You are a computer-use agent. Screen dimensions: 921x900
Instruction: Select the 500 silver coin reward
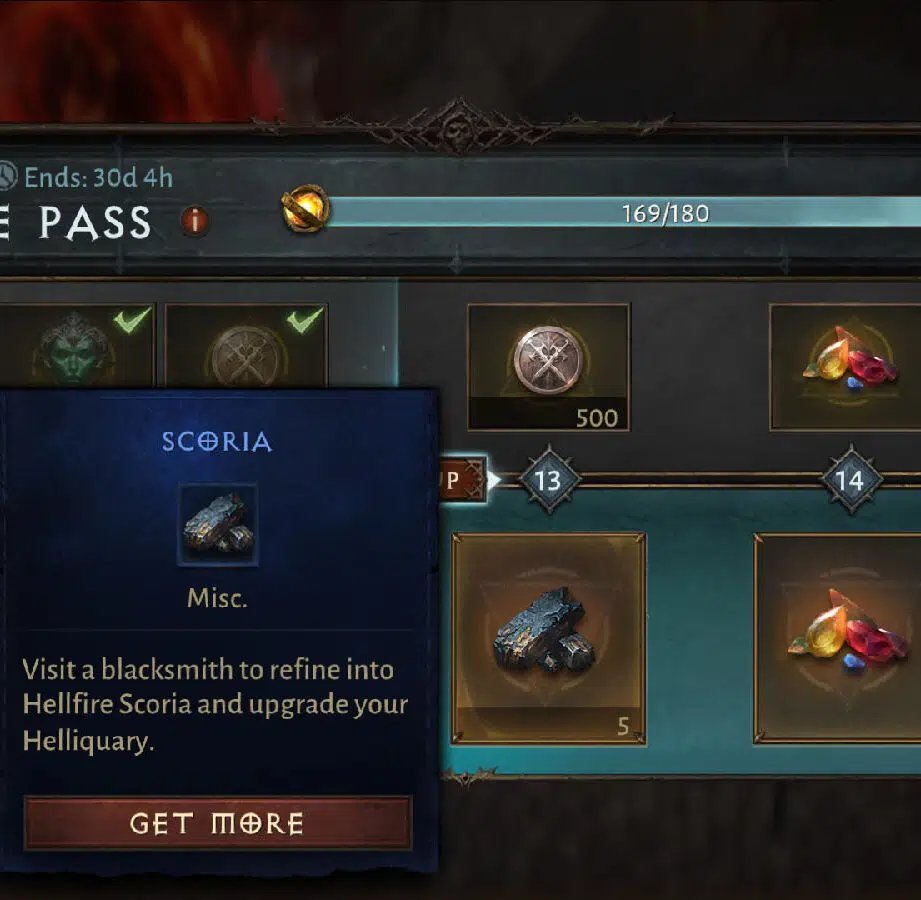pos(549,367)
